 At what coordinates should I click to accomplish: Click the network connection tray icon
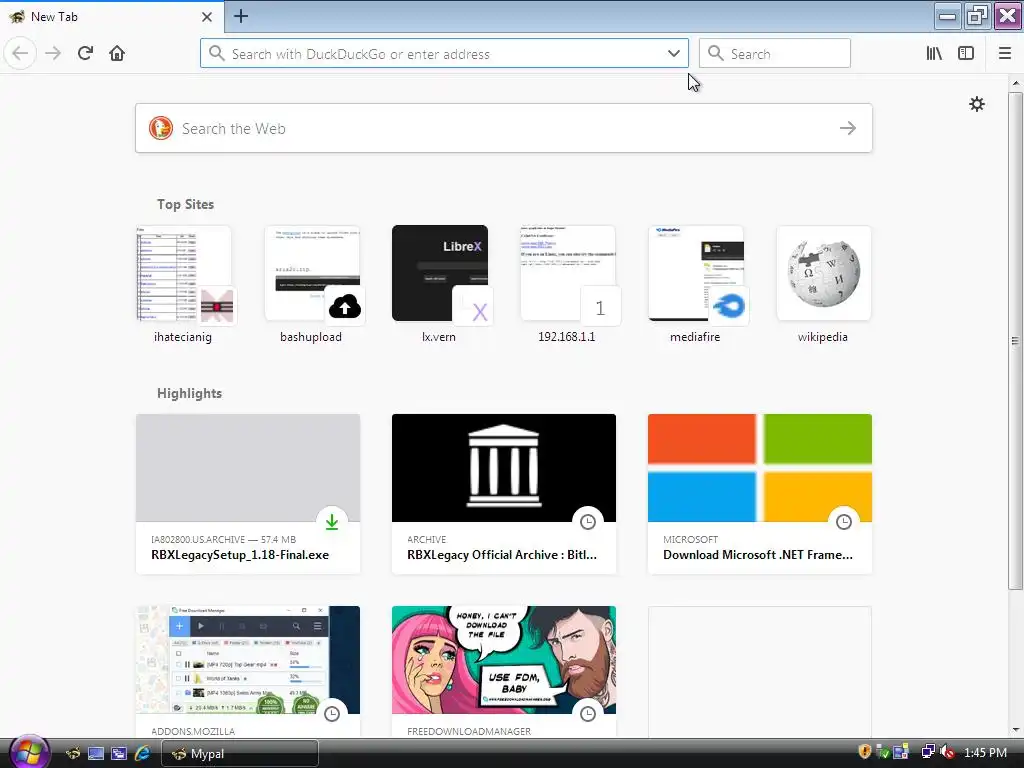pyautogui.click(x=928, y=752)
